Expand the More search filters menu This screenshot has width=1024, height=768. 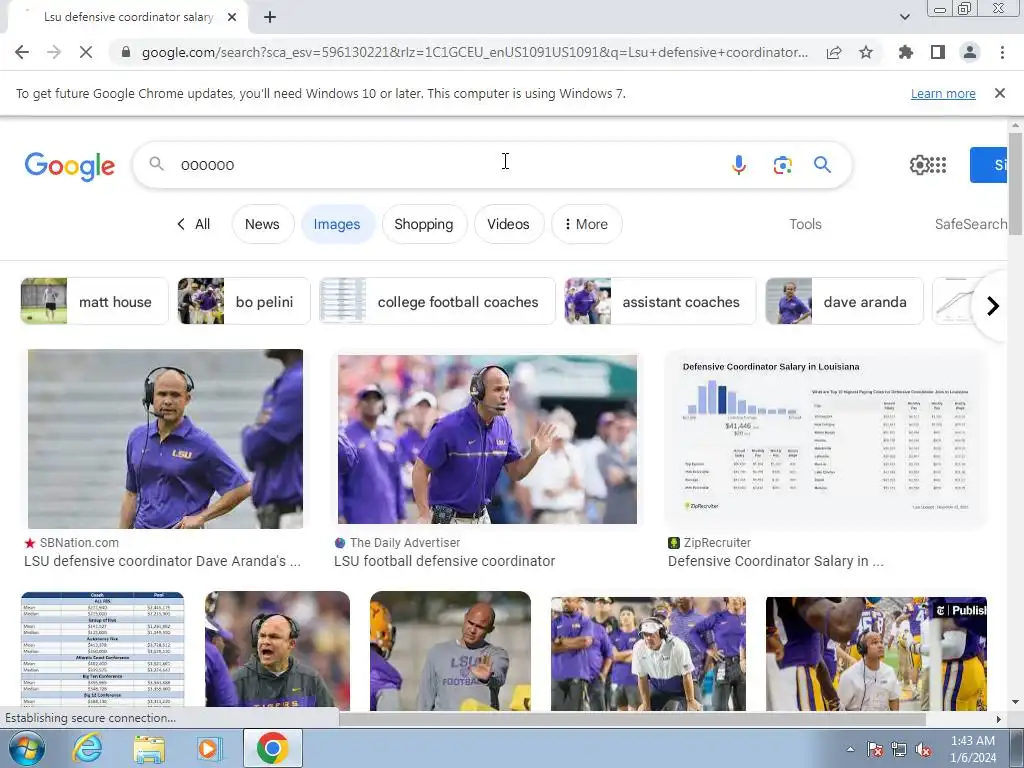tap(586, 224)
